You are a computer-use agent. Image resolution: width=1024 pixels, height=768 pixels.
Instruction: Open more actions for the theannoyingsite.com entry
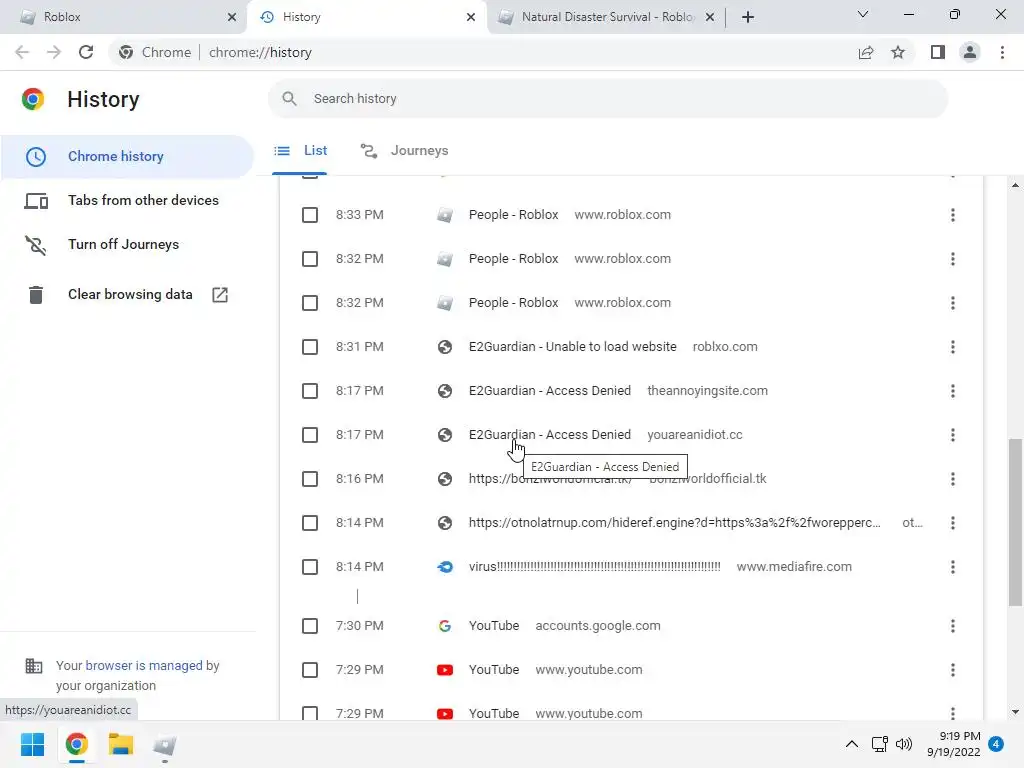point(953,391)
